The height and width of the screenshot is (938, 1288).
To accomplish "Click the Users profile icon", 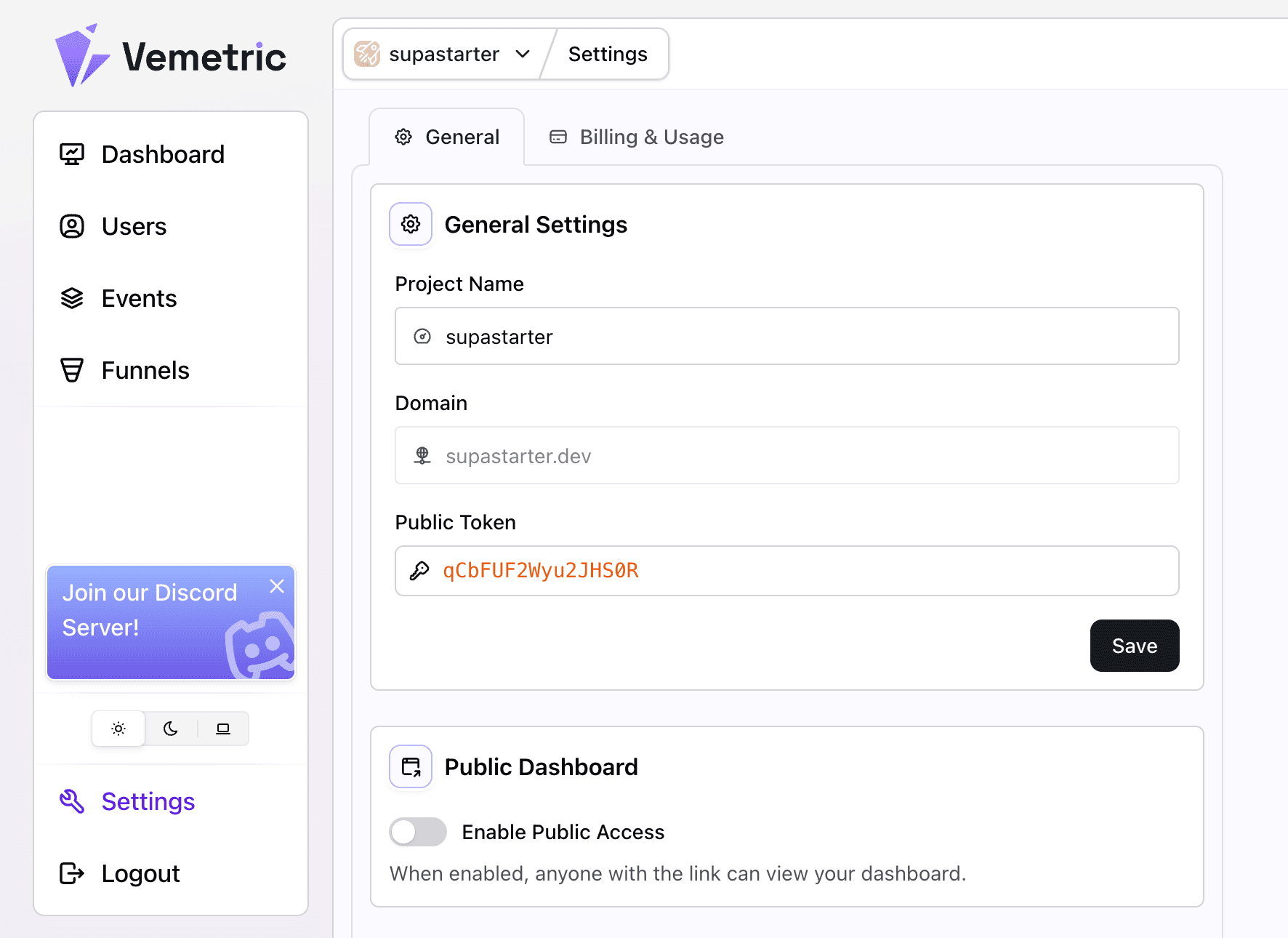I will [x=72, y=226].
